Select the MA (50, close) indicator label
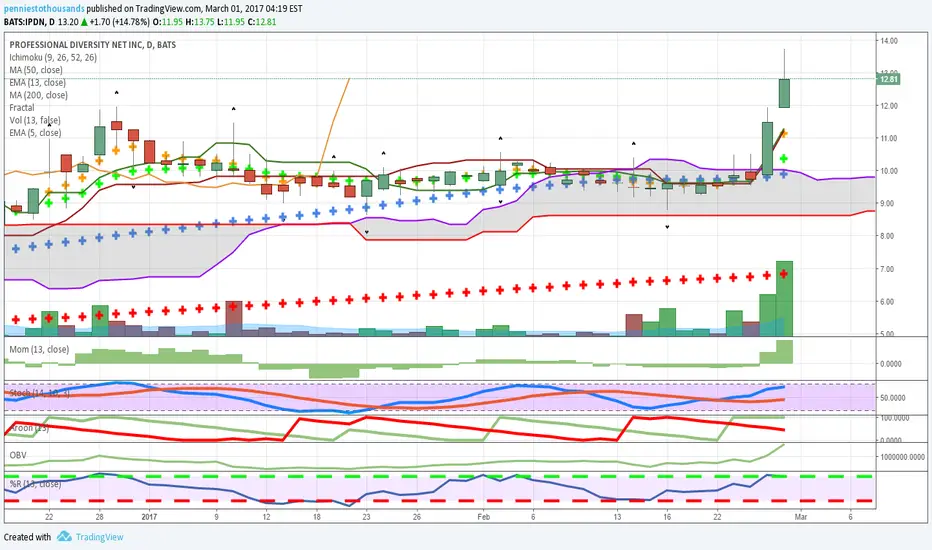The height and width of the screenshot is (550, 932). pyautogui.click(x=36, y=70)
